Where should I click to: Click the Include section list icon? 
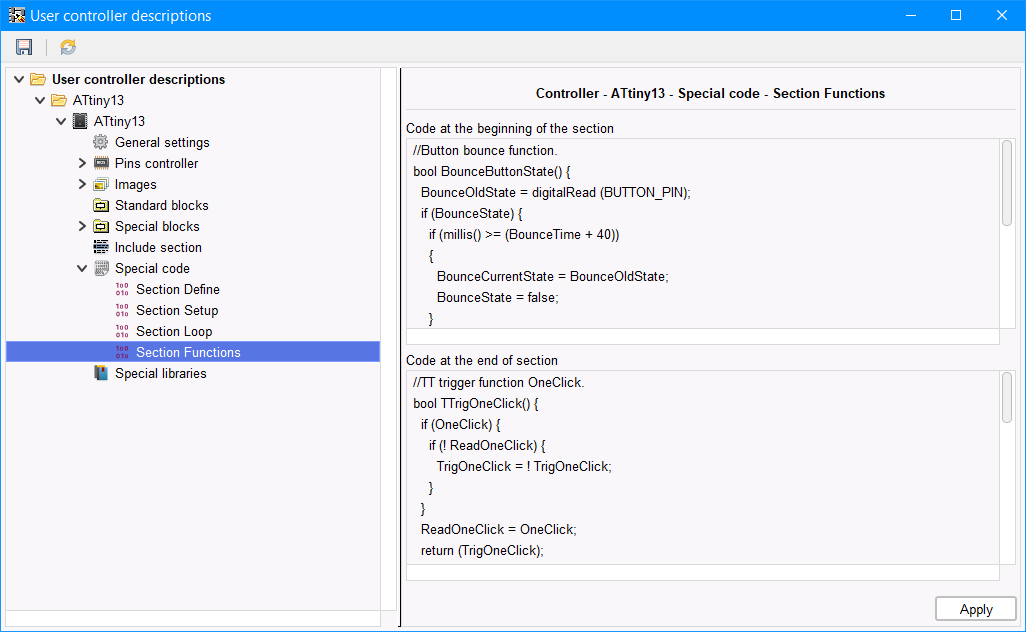(101, 247)
